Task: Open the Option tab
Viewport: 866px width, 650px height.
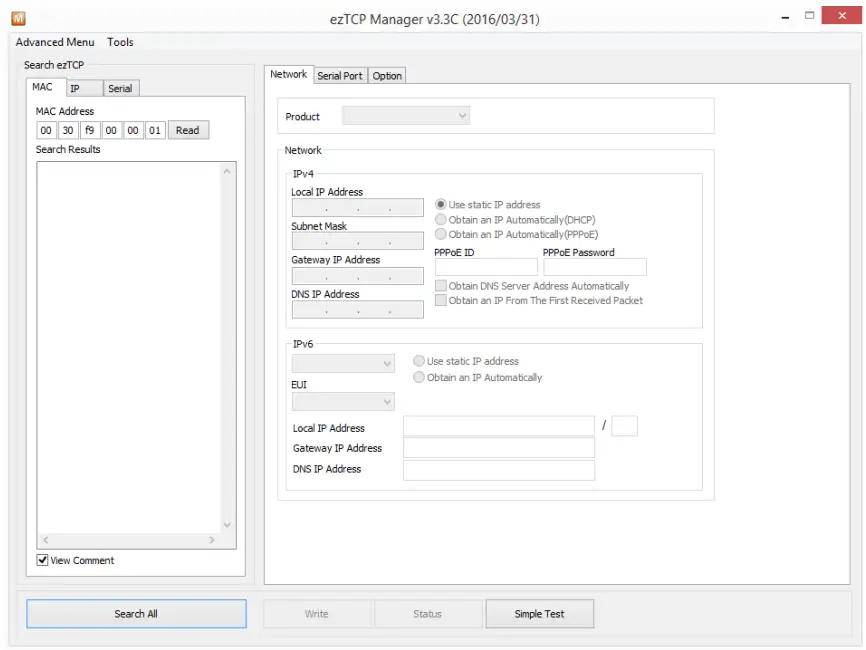Action: pos(387,76)
